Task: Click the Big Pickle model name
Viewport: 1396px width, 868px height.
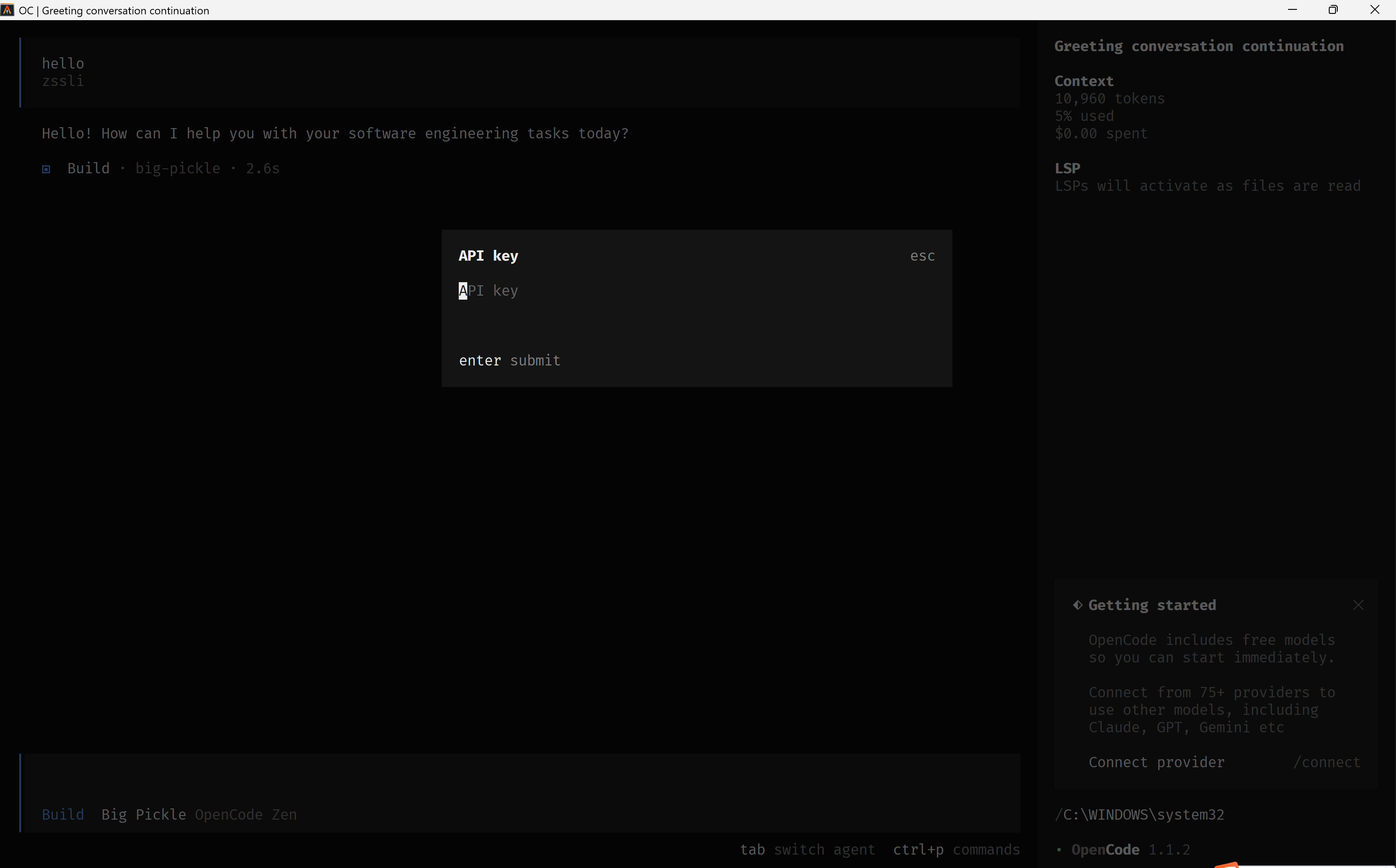Action: [x=142, y=814]
